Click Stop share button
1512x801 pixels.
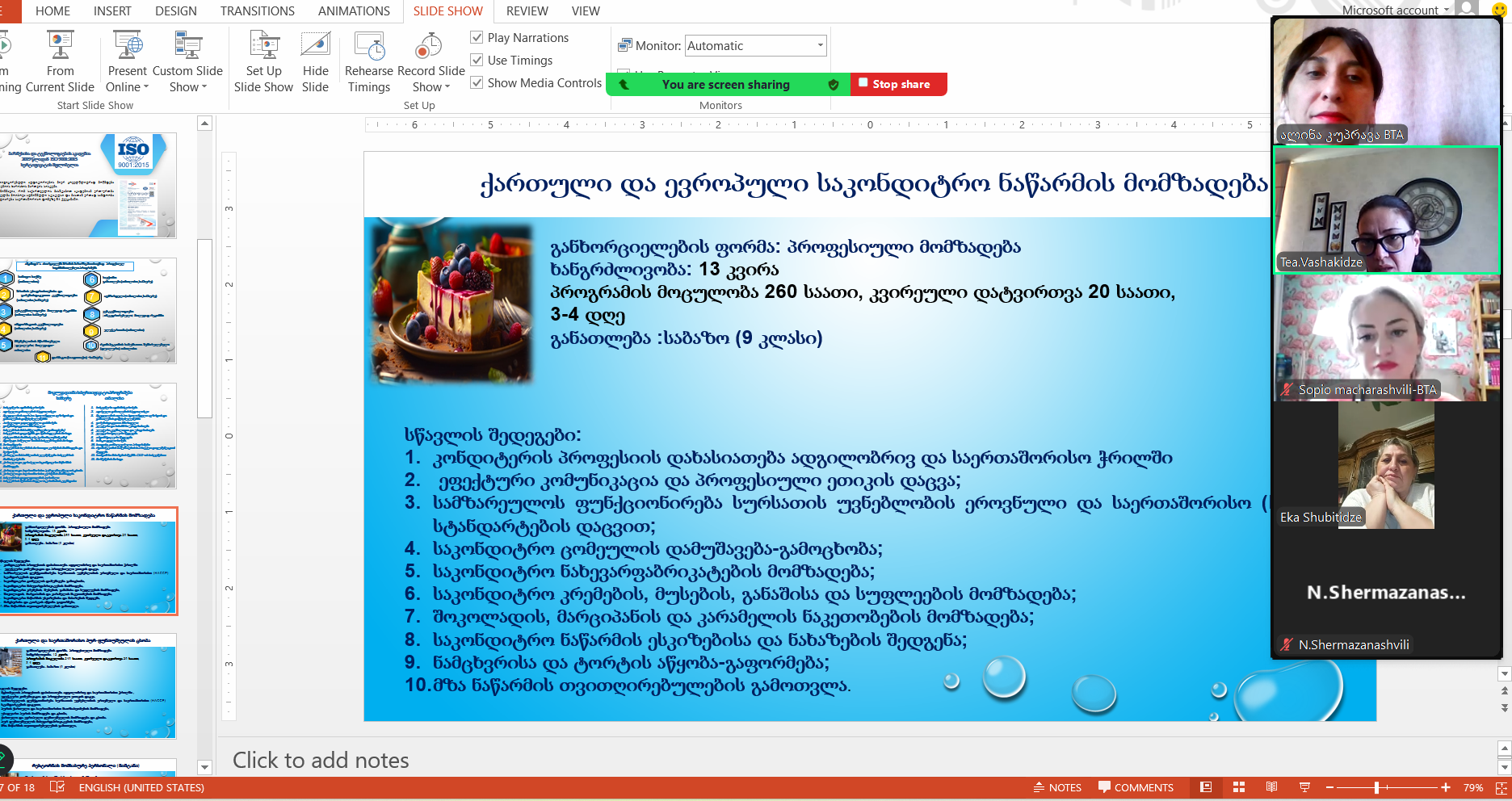pyautogui.click(x=898, y=84)
